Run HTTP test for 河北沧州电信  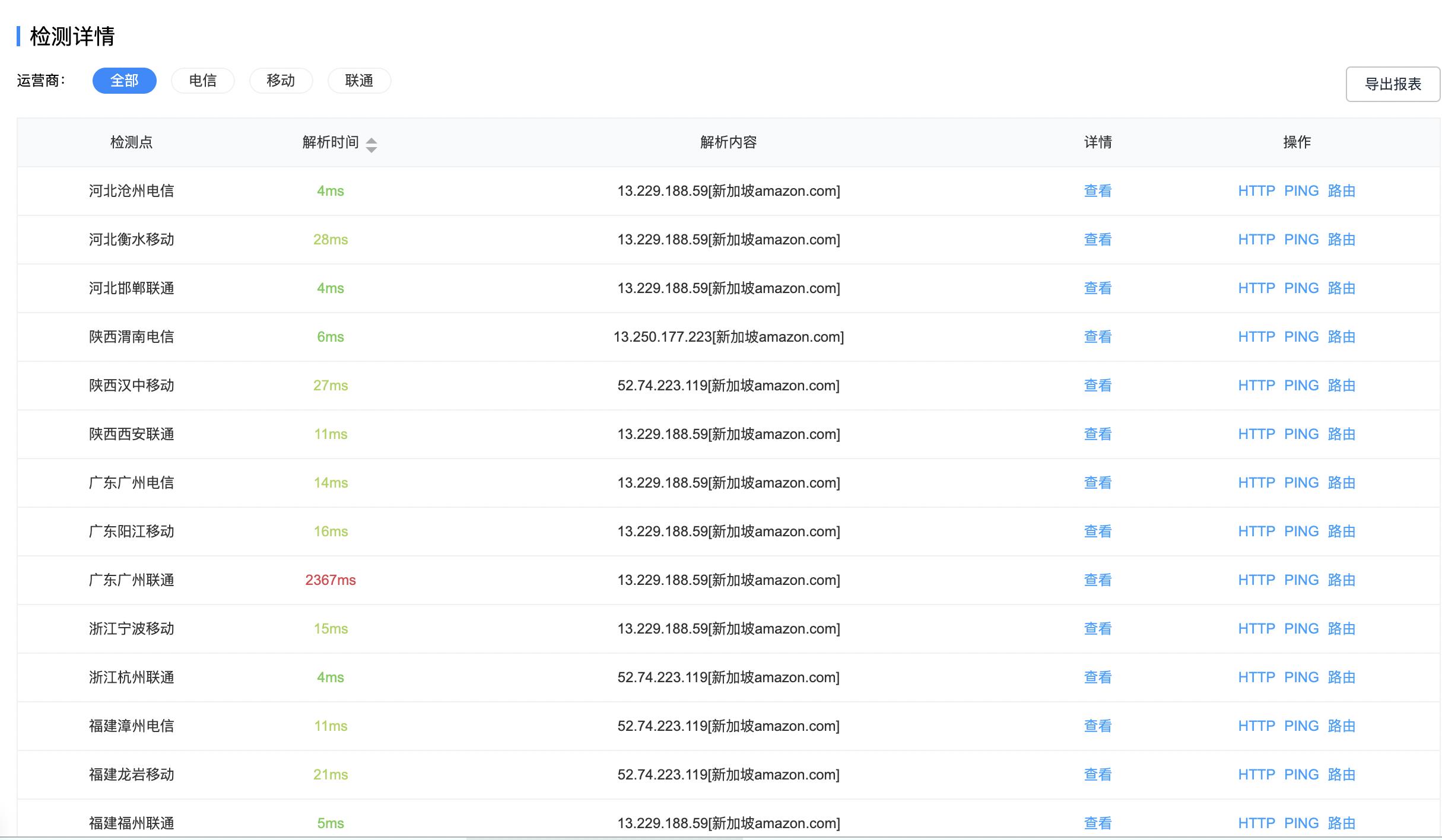(1256, 191)
